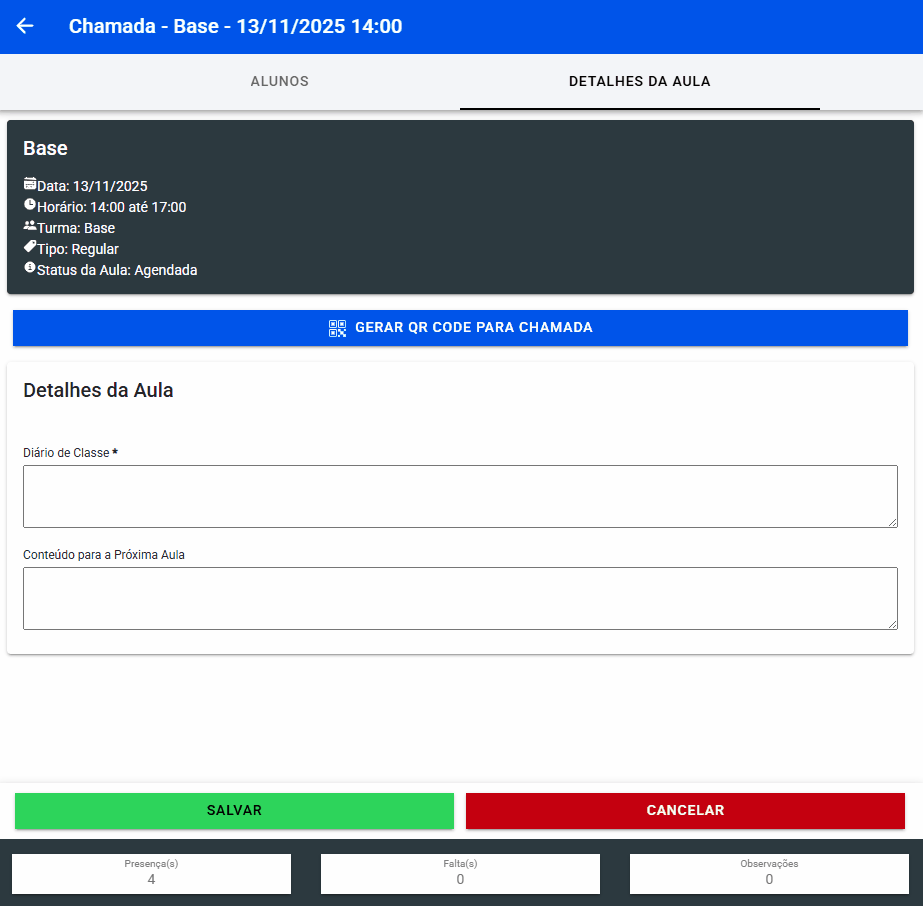923x906 pixels.
Task: Click the calendar icon beside Data
Action: (x=30, y=184)
